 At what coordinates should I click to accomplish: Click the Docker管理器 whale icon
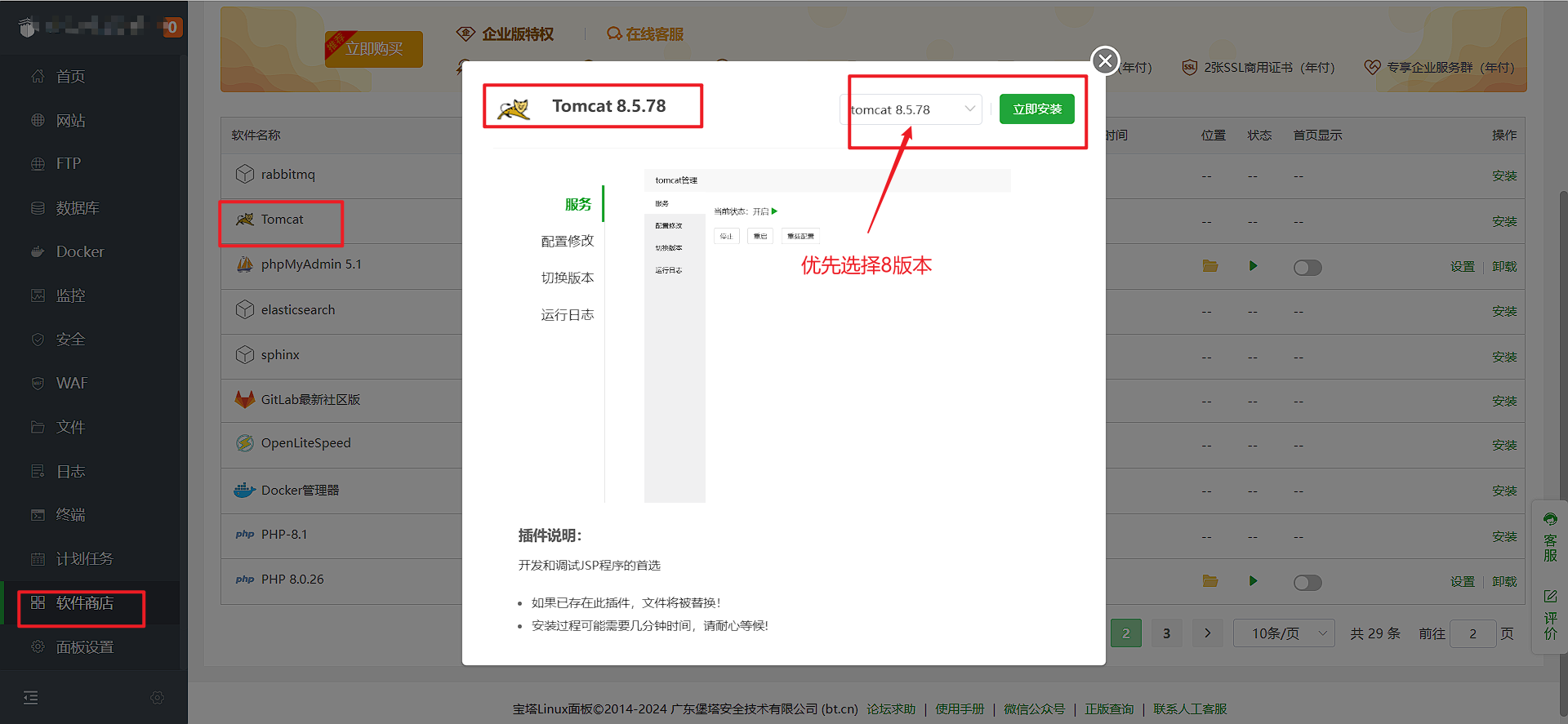coord(245,490)
